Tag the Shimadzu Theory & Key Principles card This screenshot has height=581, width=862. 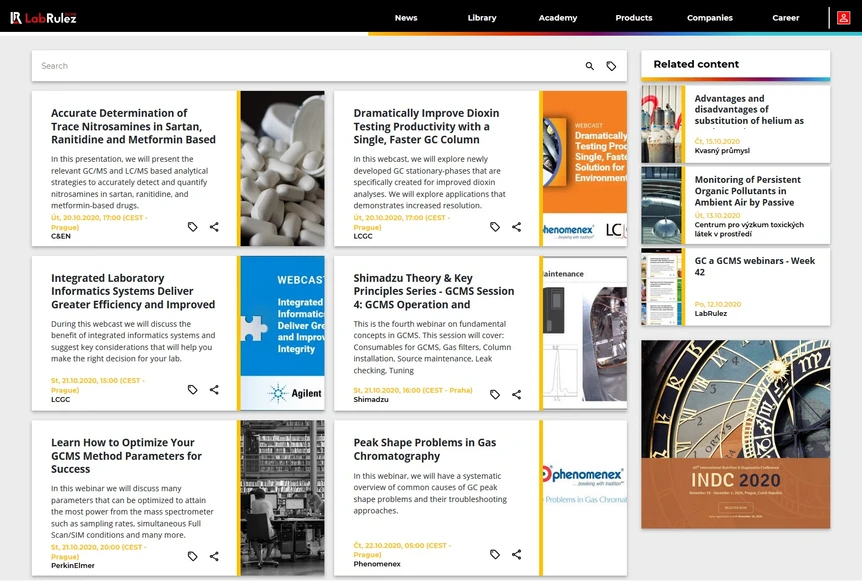(495, 394)
